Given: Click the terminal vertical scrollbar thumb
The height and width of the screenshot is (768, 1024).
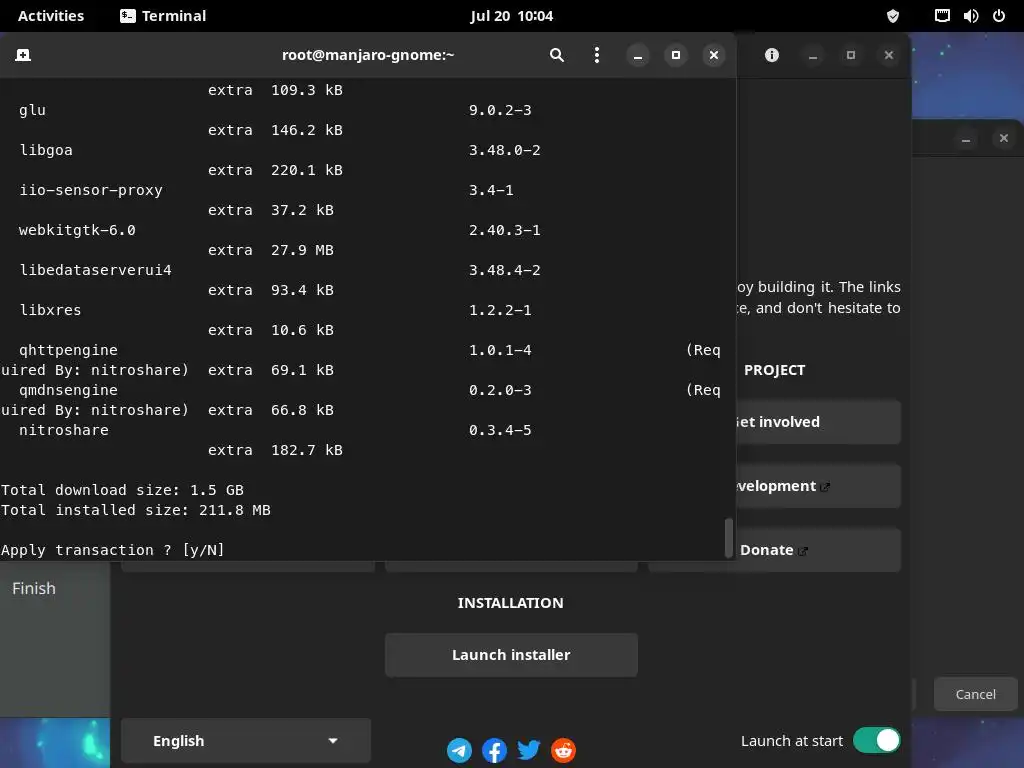Looking at the screenshot, I should (x=729, y=538).
